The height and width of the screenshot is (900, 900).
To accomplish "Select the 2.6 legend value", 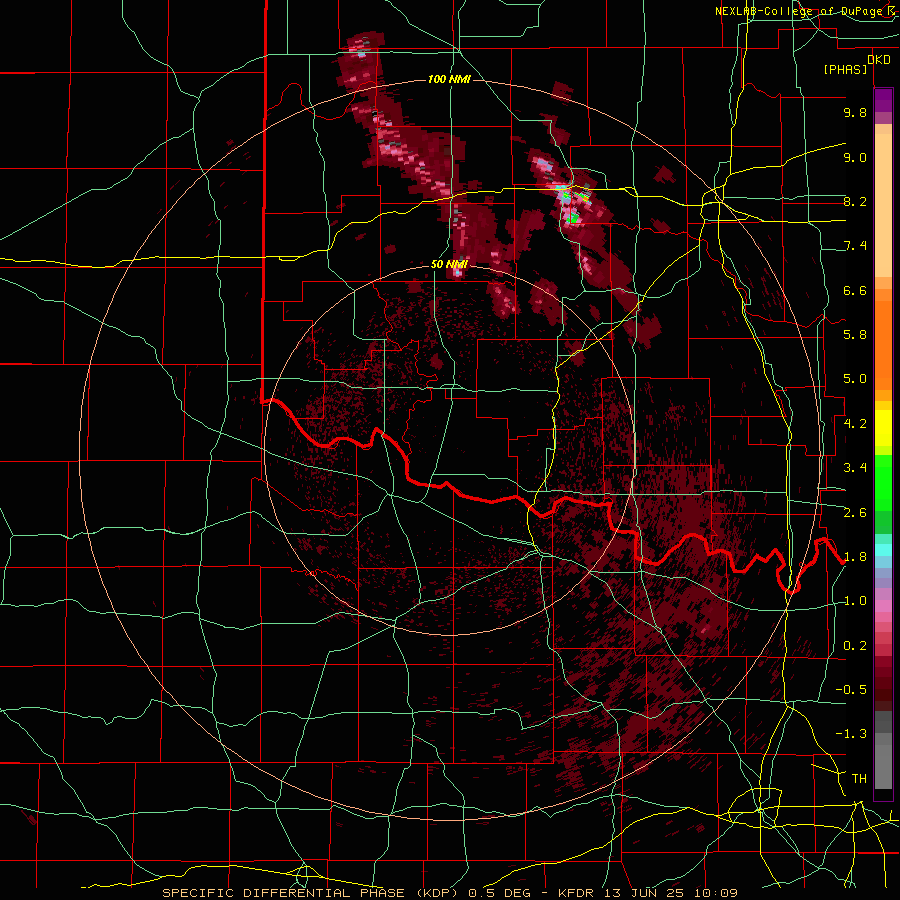I will pyautogui.click(x=855, y=513).
